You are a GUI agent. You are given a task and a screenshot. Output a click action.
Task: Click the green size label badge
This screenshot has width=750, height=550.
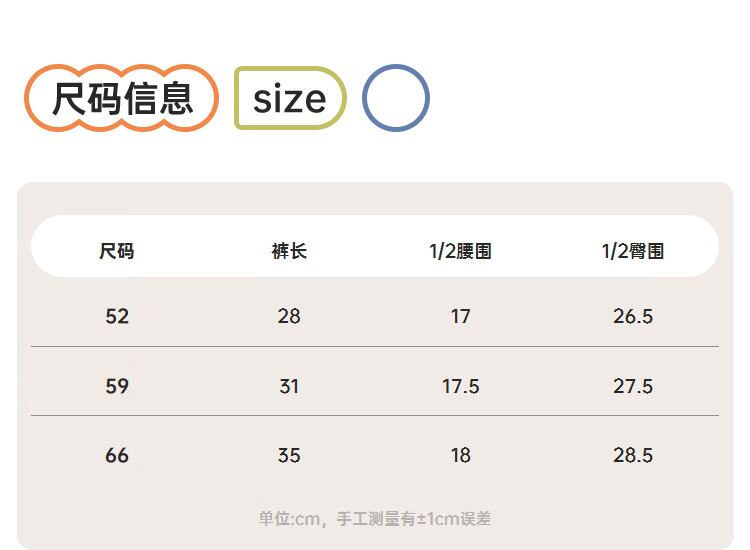290,98
